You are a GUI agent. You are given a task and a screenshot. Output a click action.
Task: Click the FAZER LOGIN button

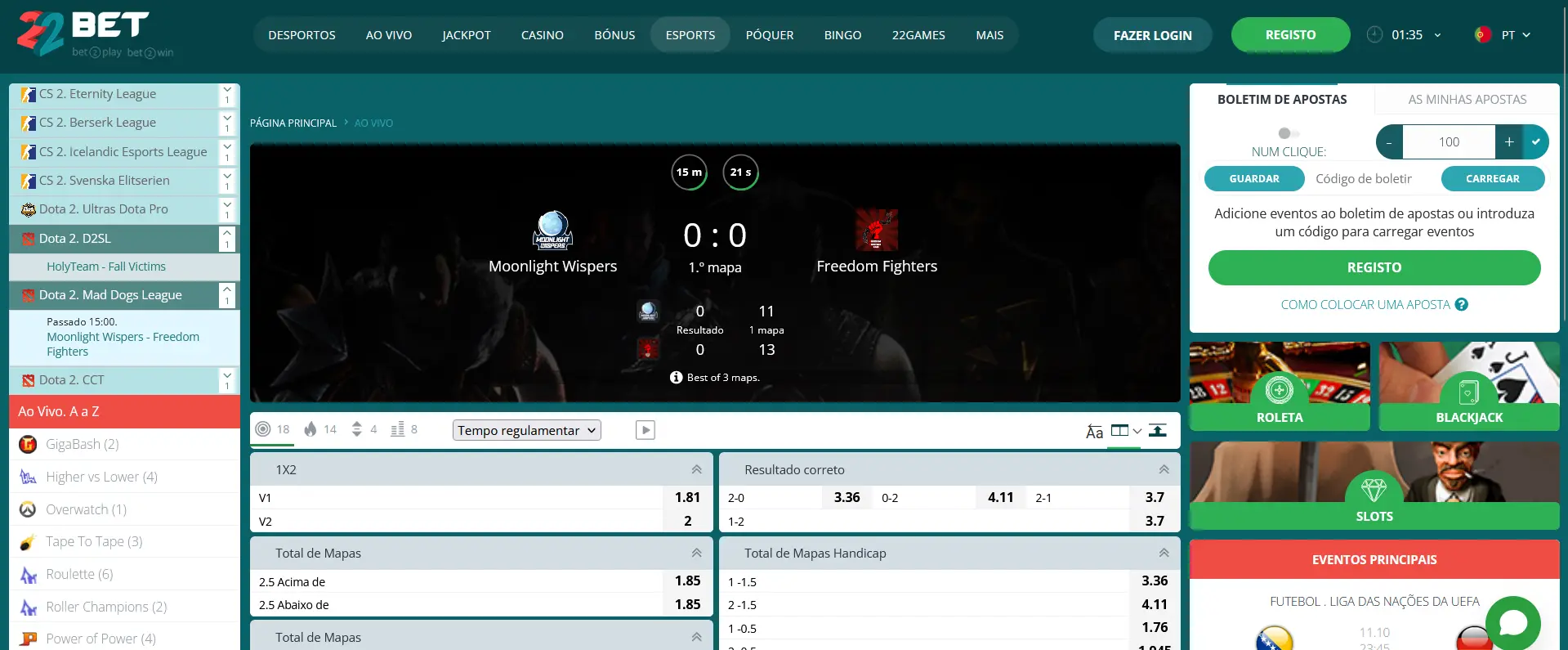point(1153,35)
